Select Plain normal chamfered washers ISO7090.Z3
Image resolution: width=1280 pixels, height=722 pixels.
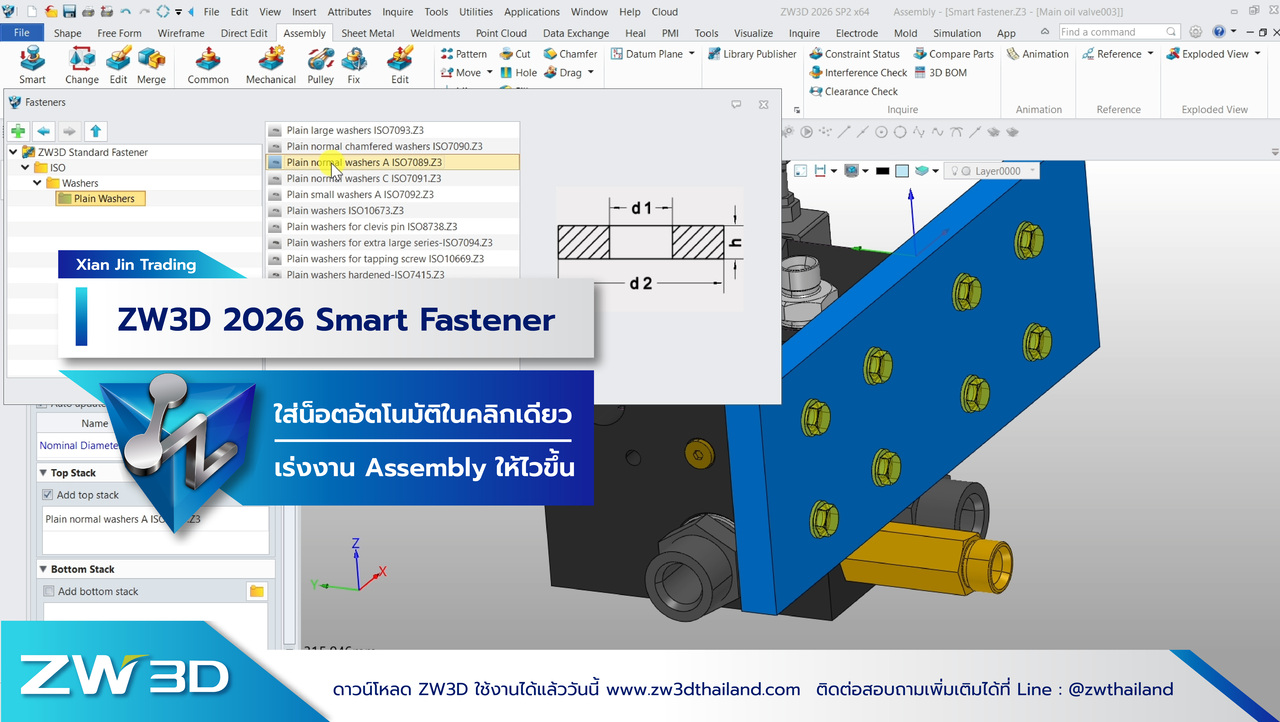click(393, 146)
